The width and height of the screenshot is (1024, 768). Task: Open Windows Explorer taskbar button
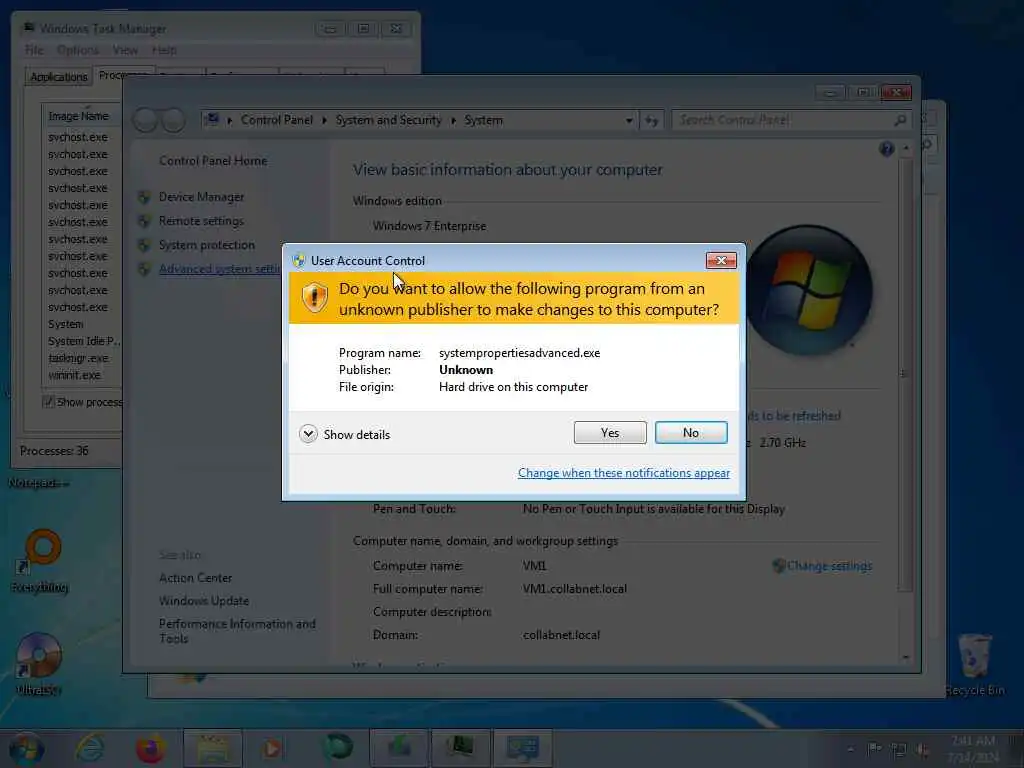pos(213,748)
